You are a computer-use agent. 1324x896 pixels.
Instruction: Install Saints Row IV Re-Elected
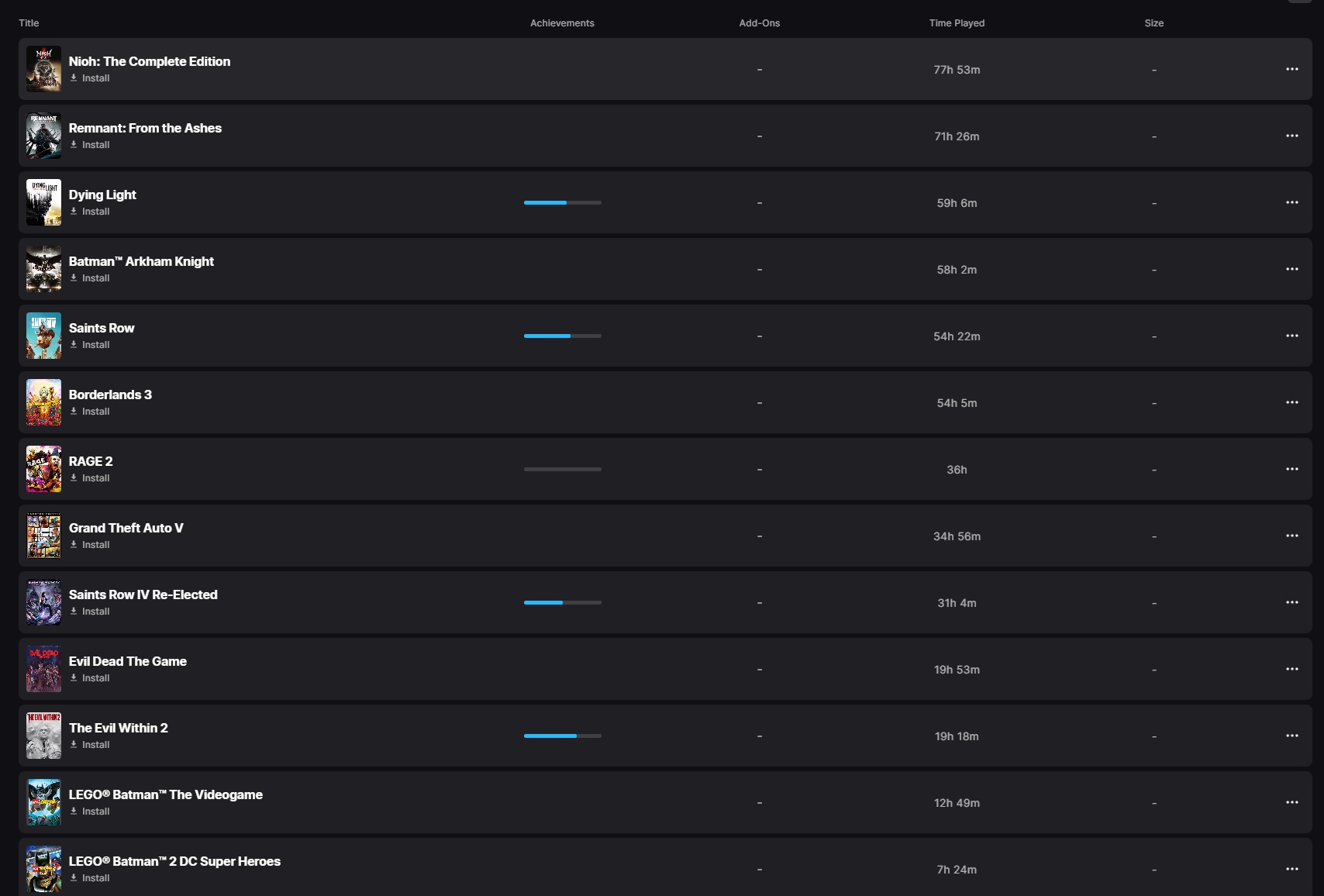pyautogui.click(x=90, y=612)
